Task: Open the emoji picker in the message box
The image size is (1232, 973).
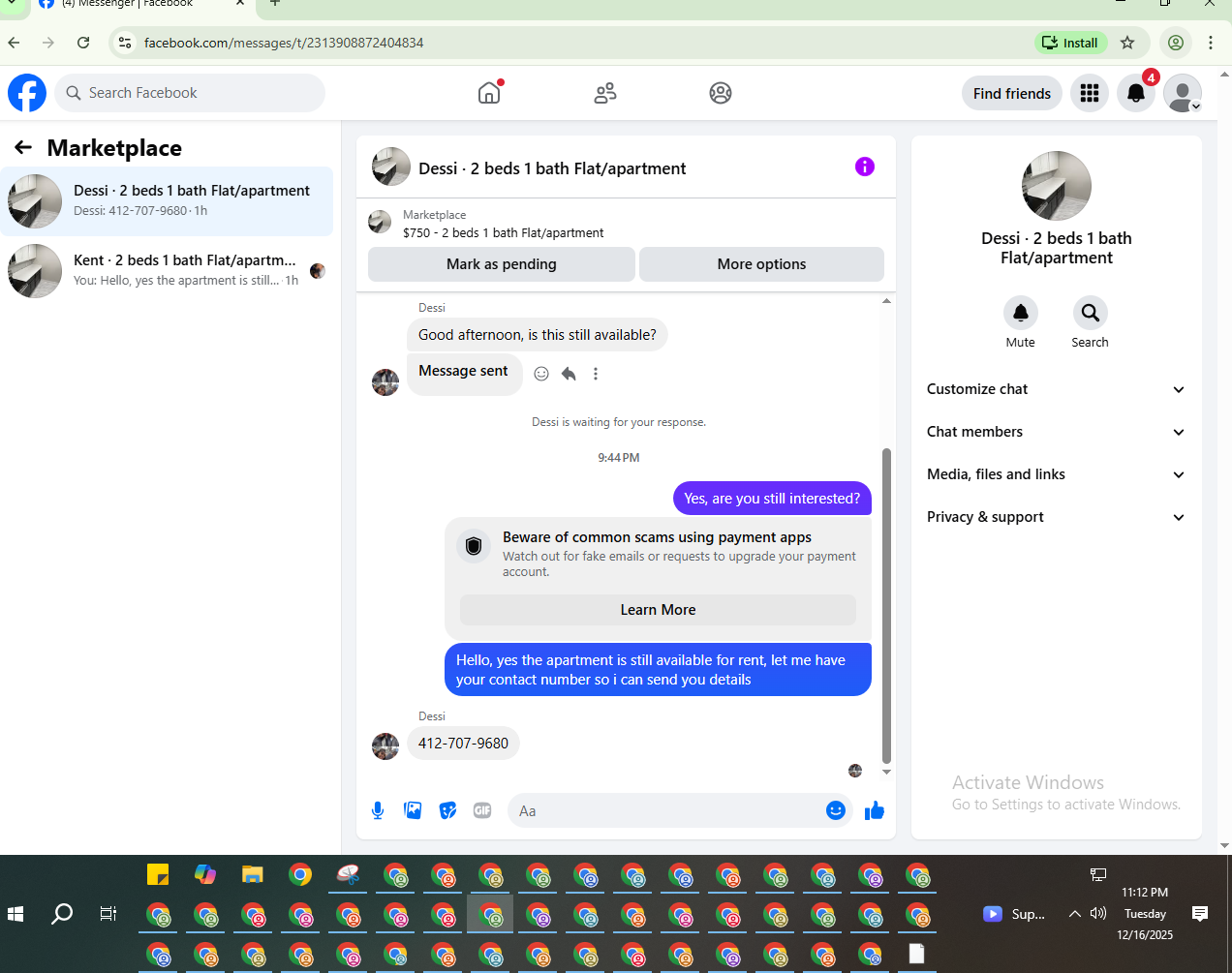Action: pyautogui.click(x=836, y=810)
